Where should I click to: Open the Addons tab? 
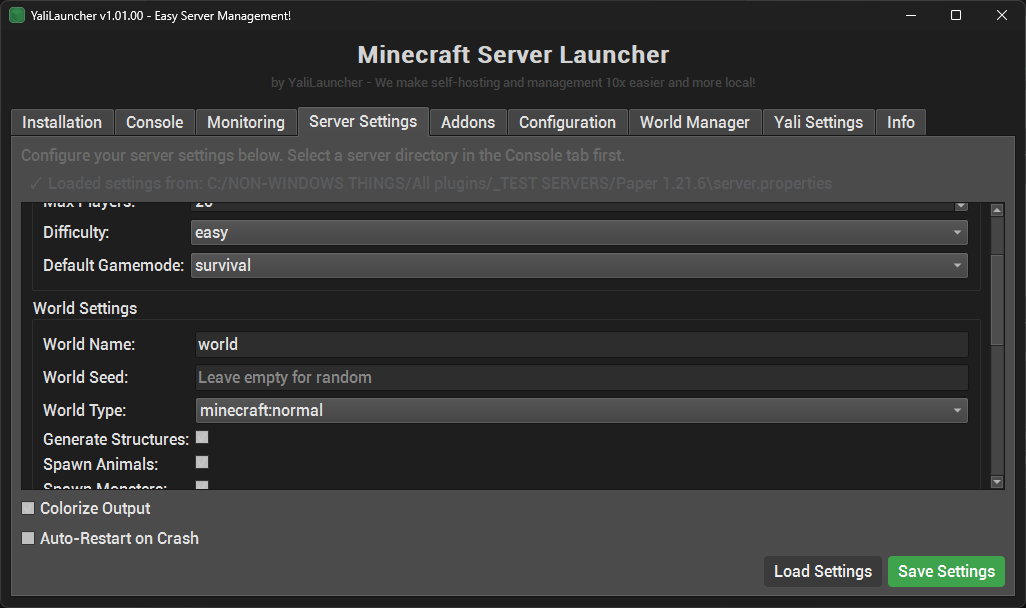click(x=468, y=122)
